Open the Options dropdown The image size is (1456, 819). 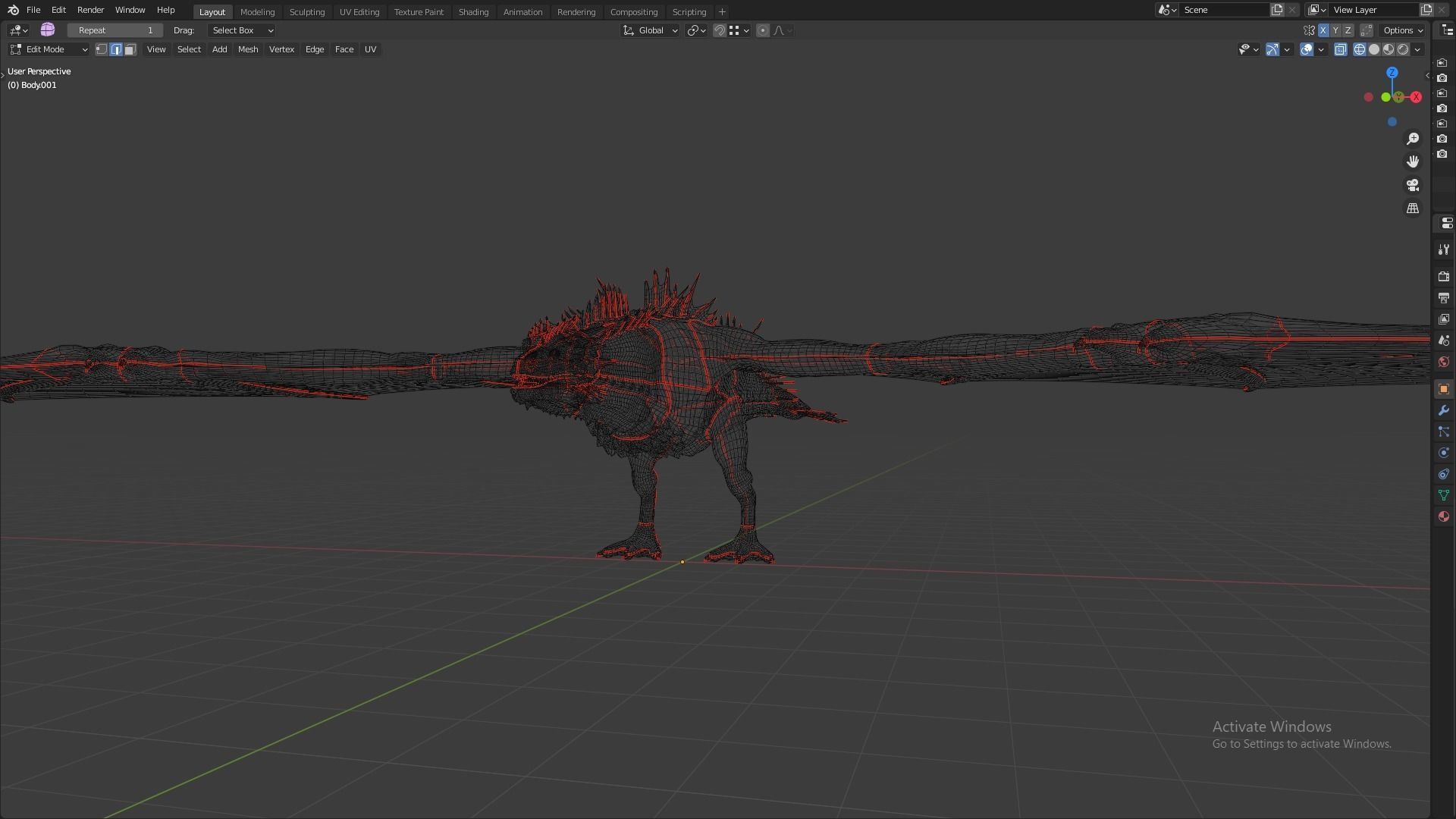pos(1403,30)
